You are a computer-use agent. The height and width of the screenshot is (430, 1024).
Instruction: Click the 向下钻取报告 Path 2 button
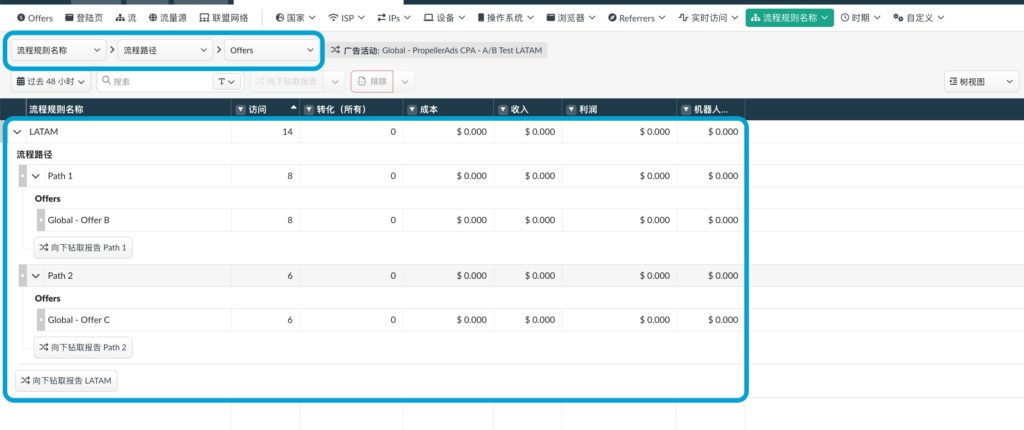point(83,348)
